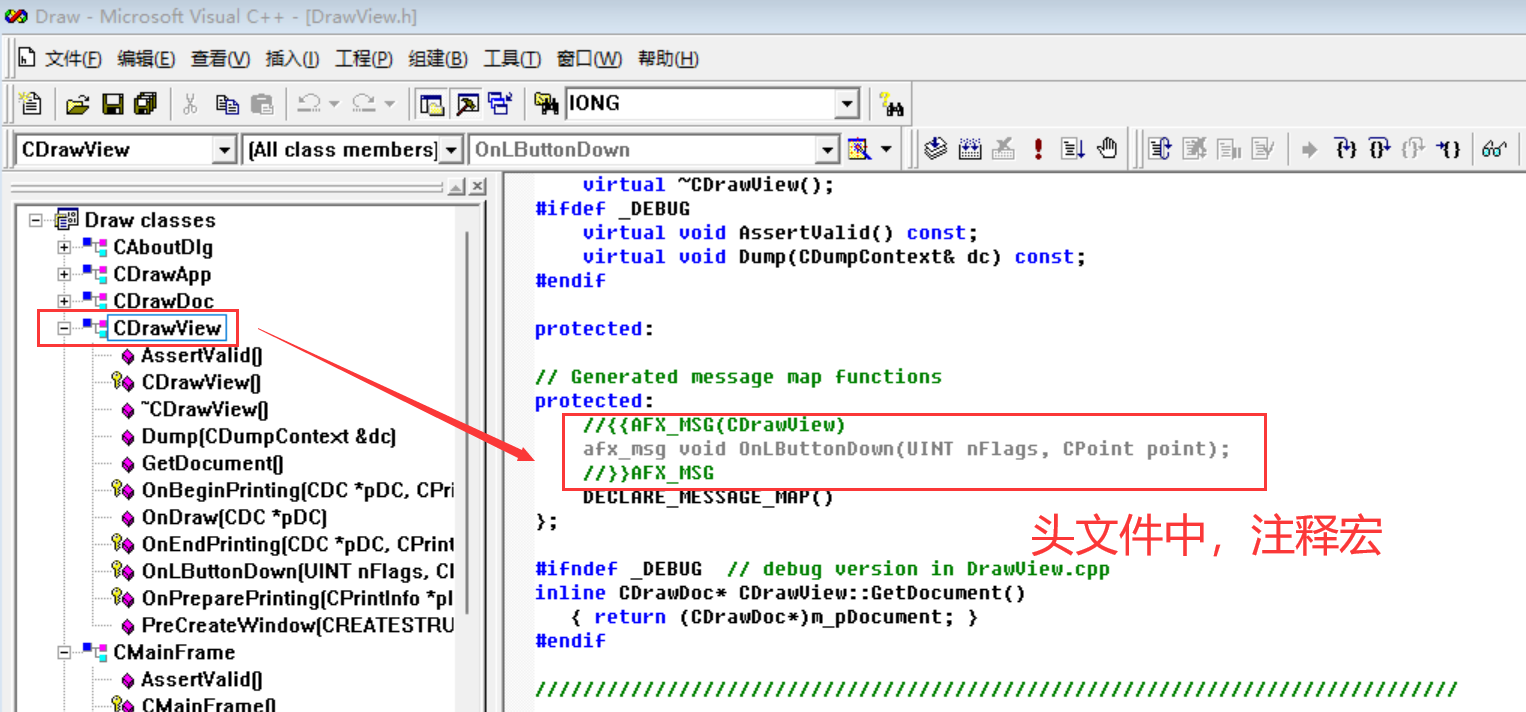Open the 编辑(E) menu
The width and height of the screenshot is (1526, 712).
[146, 59]
